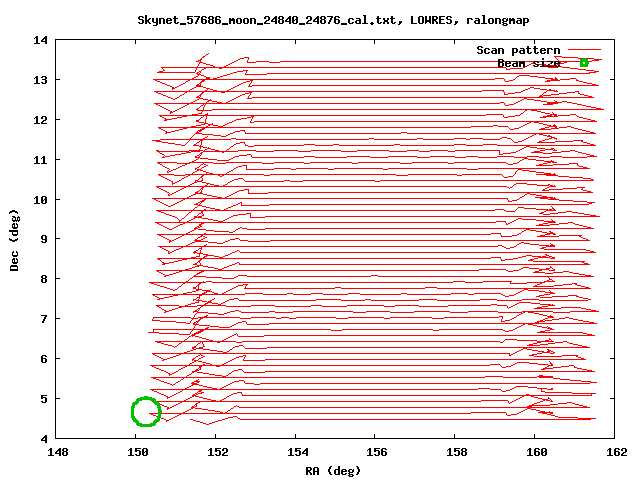Screen dimensions: 640x480
Task: Click the Dec axis tick label 10
Action: [40, 200]
